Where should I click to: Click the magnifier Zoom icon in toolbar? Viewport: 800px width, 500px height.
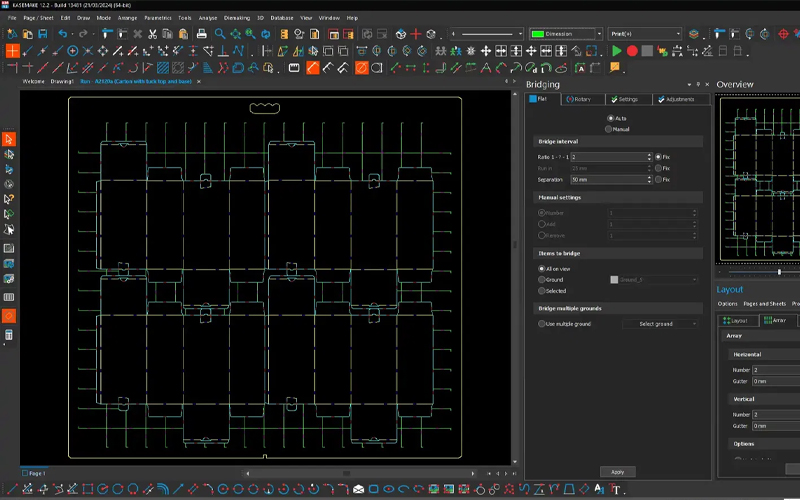point(220,34)
